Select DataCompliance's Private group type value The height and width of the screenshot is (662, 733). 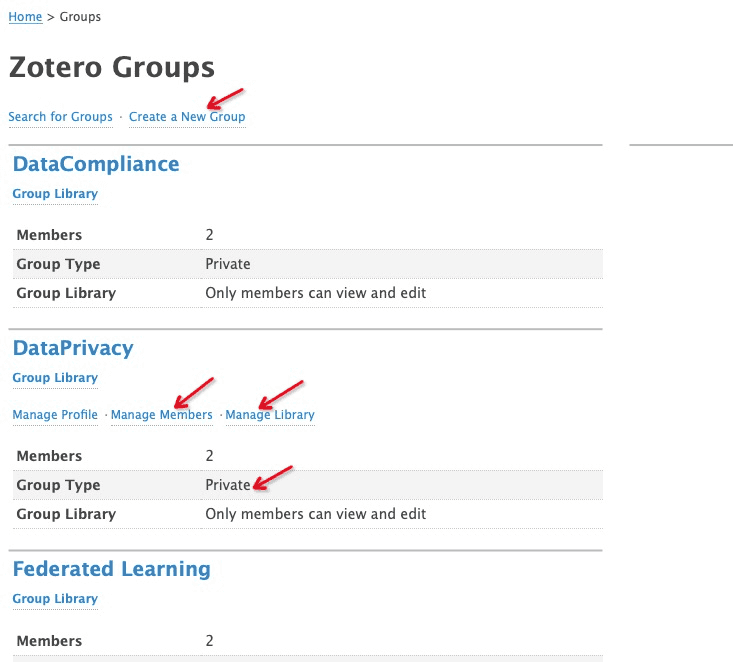[x=227, y=264]
